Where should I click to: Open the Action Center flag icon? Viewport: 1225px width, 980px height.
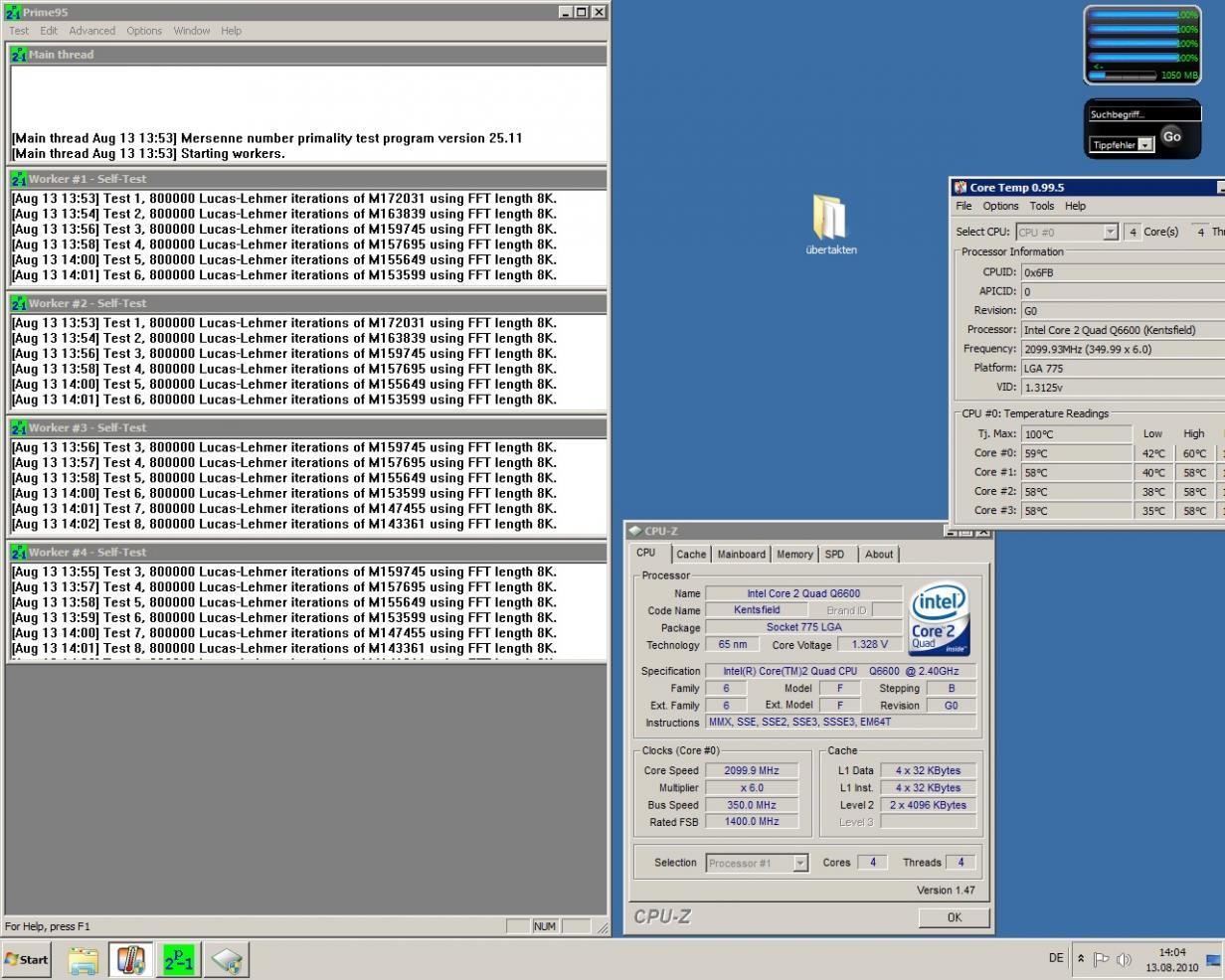pos(1102,959)
